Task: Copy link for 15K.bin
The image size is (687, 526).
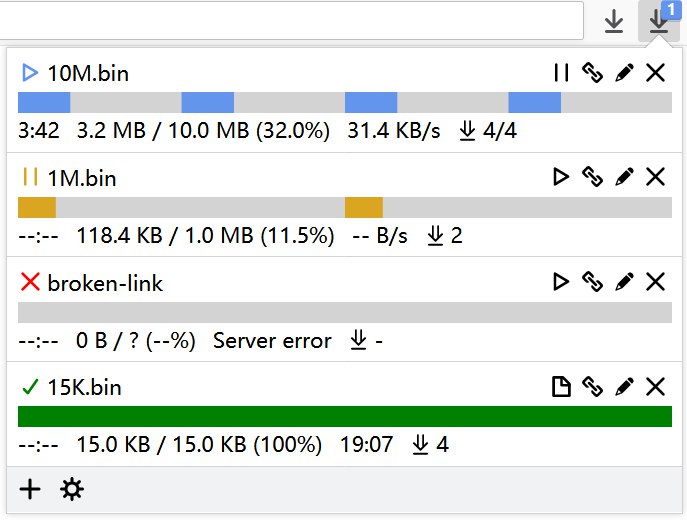Action: coord(593,387)
